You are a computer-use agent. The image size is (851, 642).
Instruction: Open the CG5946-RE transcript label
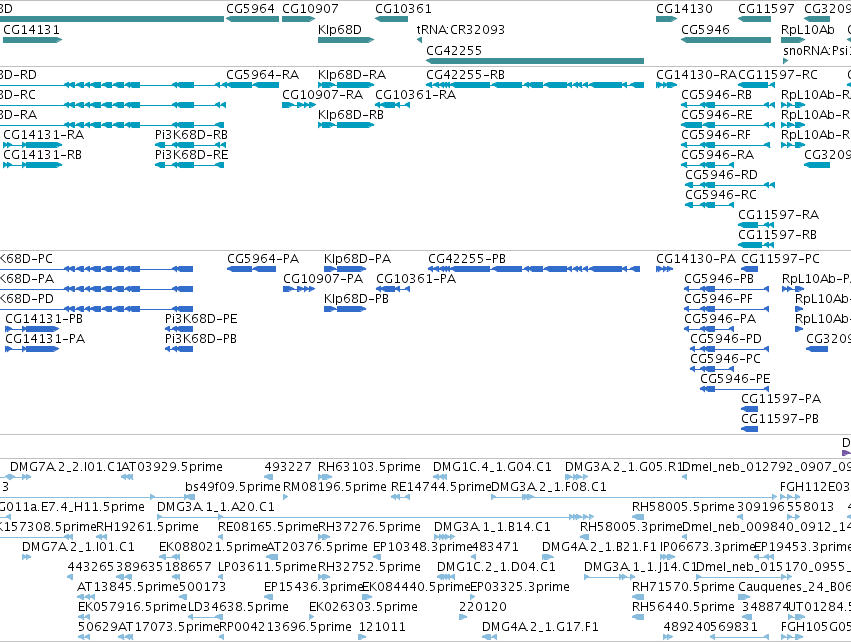pyautogui.click(x=716, y=115)
